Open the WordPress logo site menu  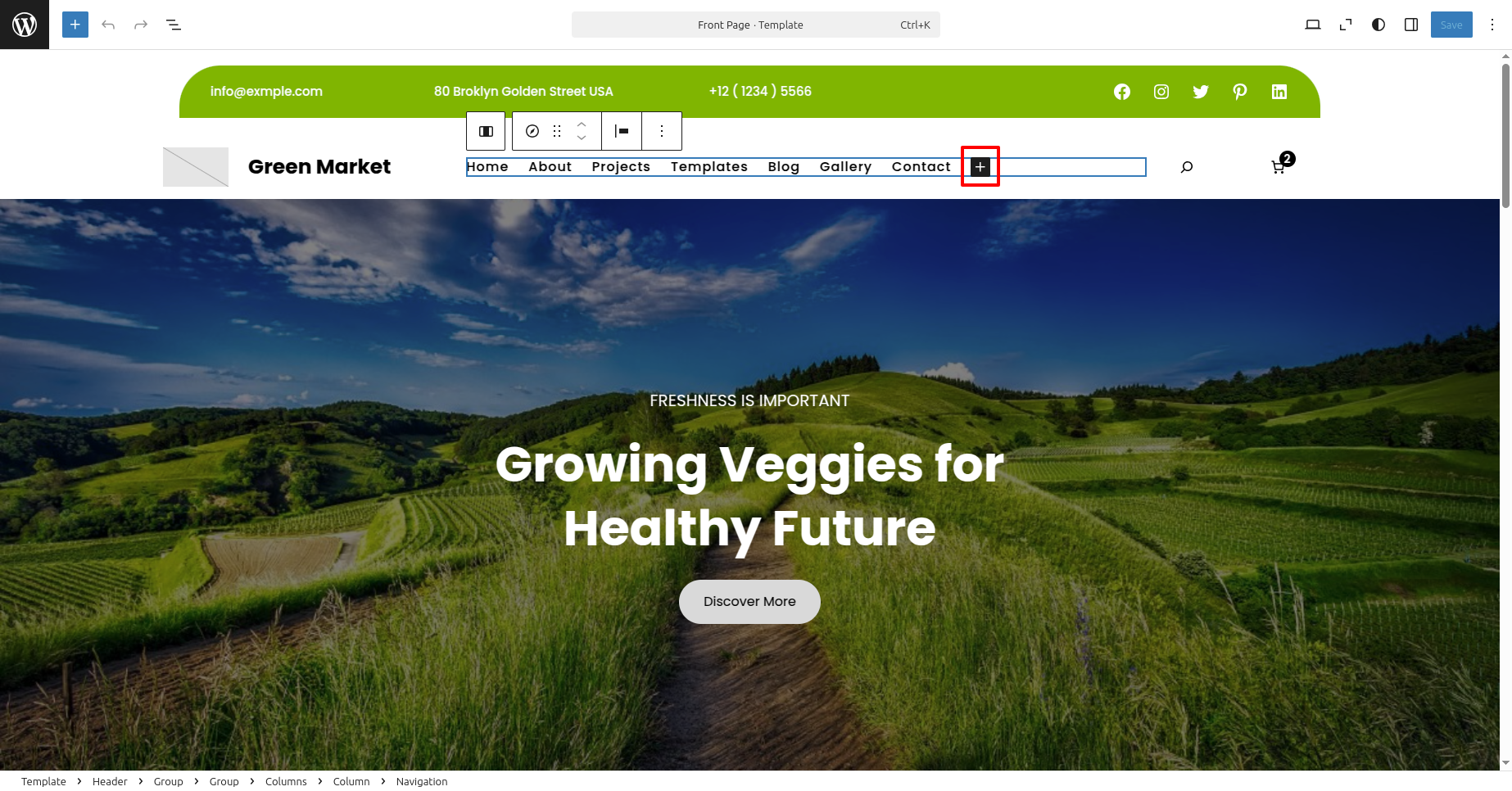tap(25, 25)
